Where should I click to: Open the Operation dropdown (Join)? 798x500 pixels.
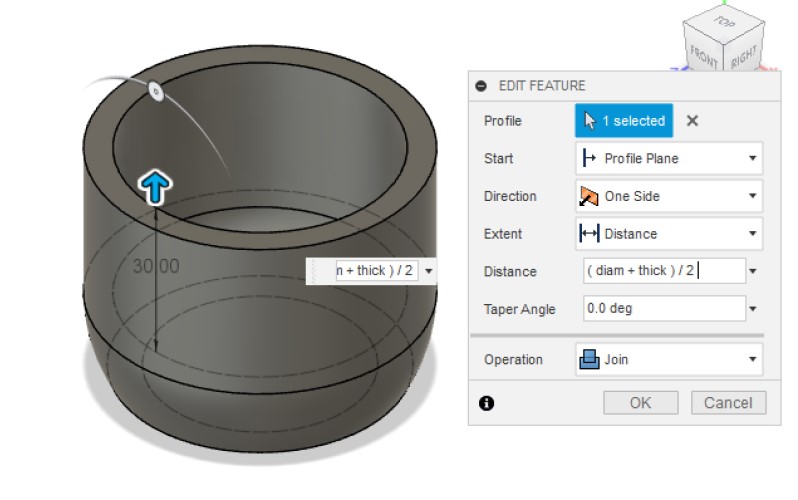(x=669, y=359)
